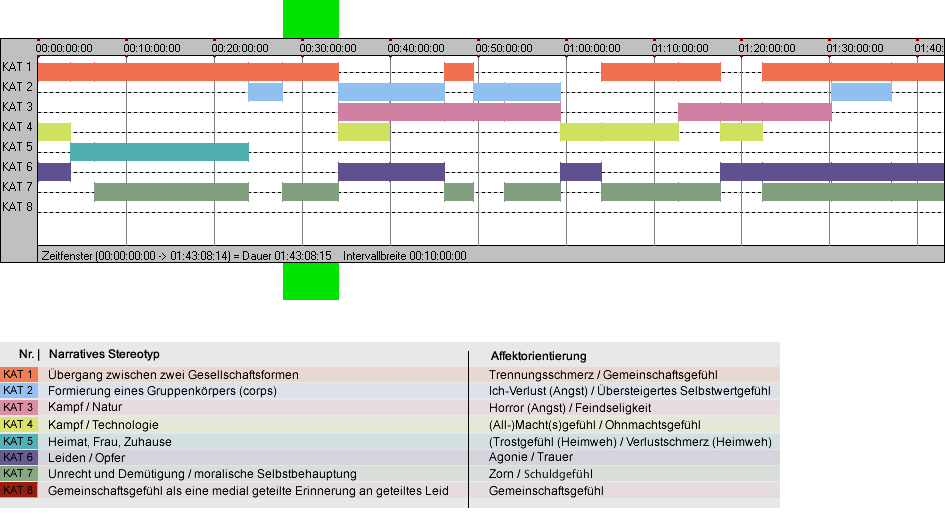
Task: Select the KAT 6 row label in timeline
Action: pyautogui.click(x=17, y=166)
